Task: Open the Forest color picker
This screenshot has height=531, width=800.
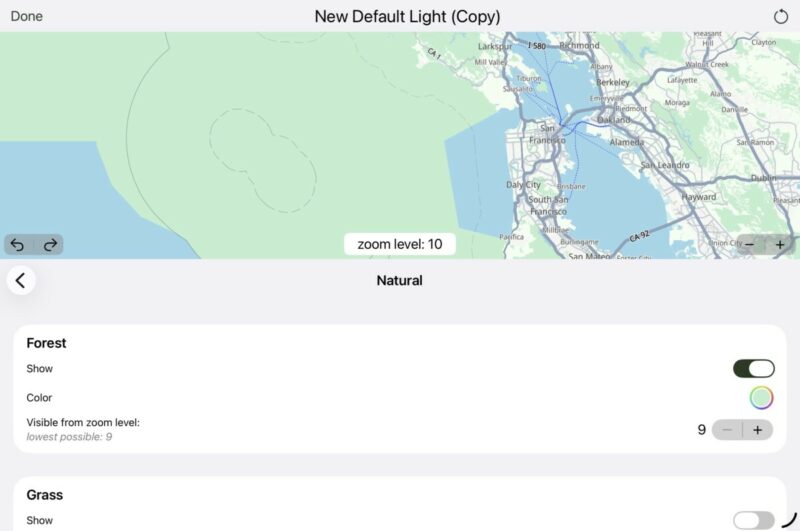Action: click(x=762, y=398)
